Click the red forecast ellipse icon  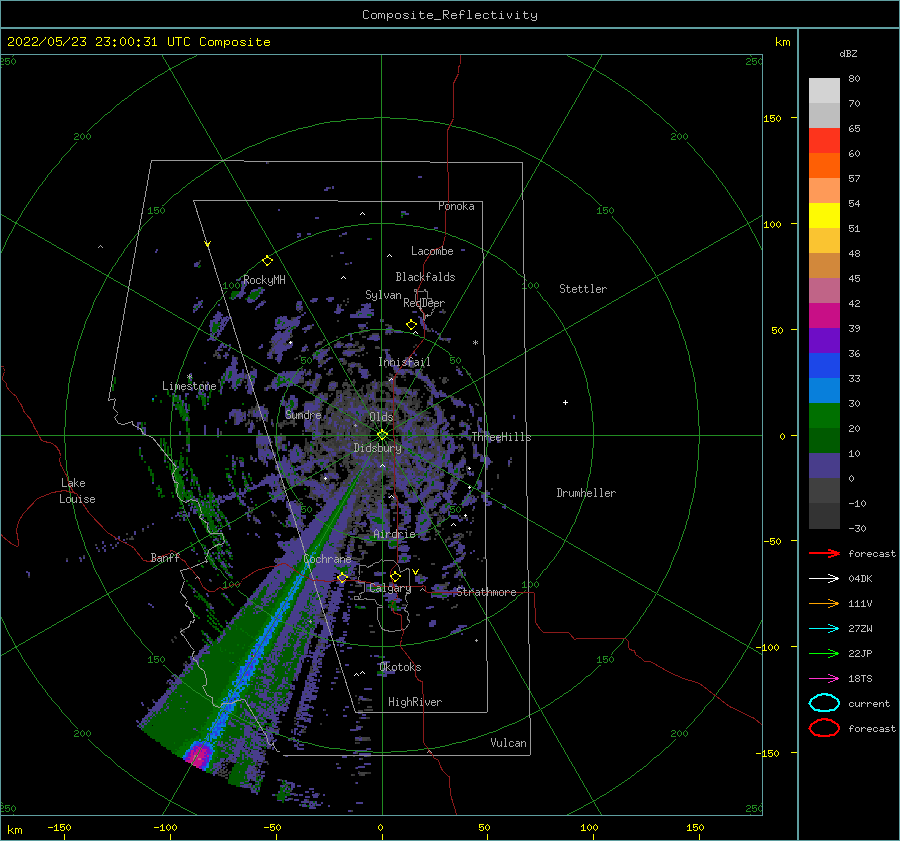tap(824, 728)
